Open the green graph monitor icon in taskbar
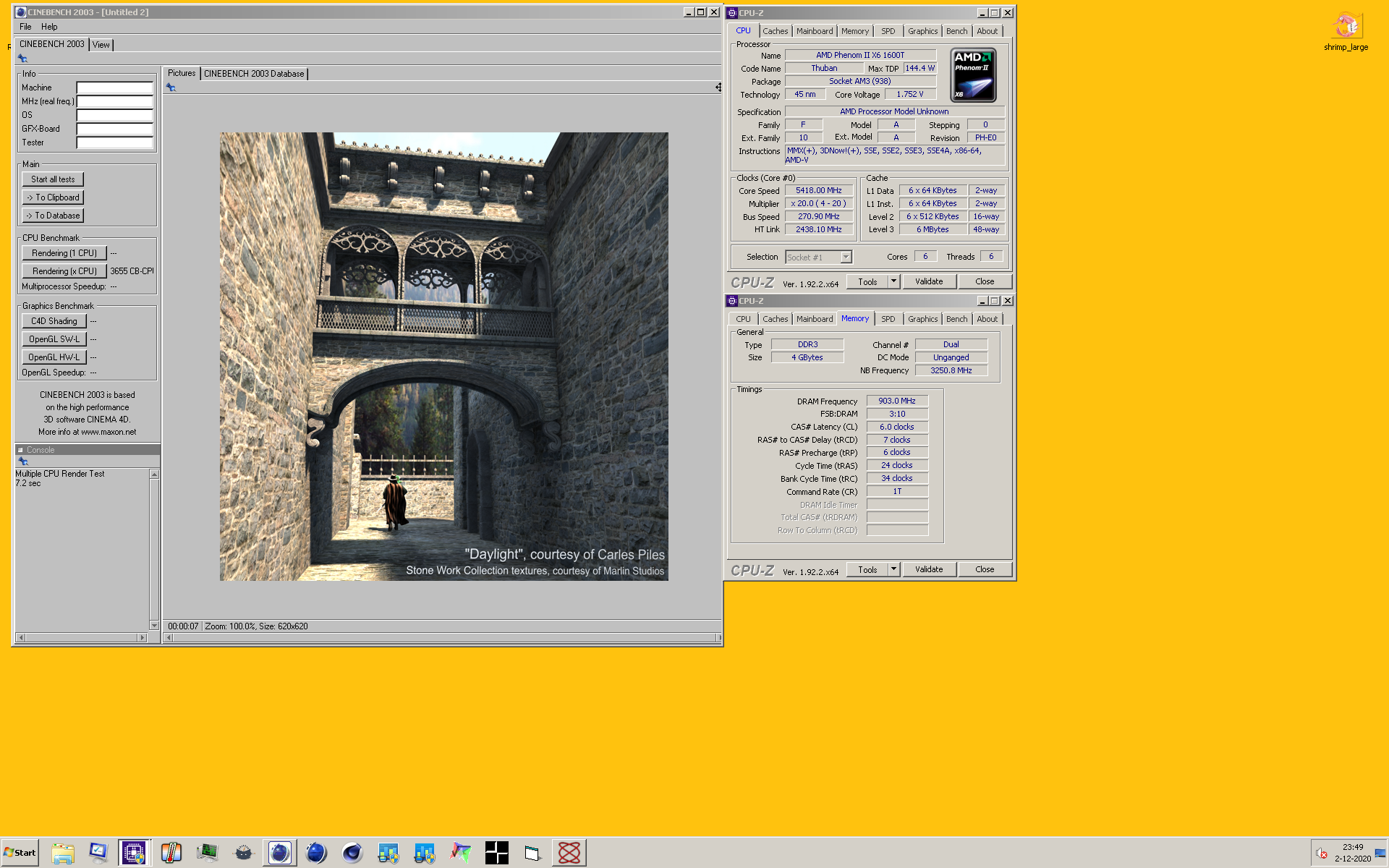The height and width of the screenshot is (868, 1389). click(207, 854)
